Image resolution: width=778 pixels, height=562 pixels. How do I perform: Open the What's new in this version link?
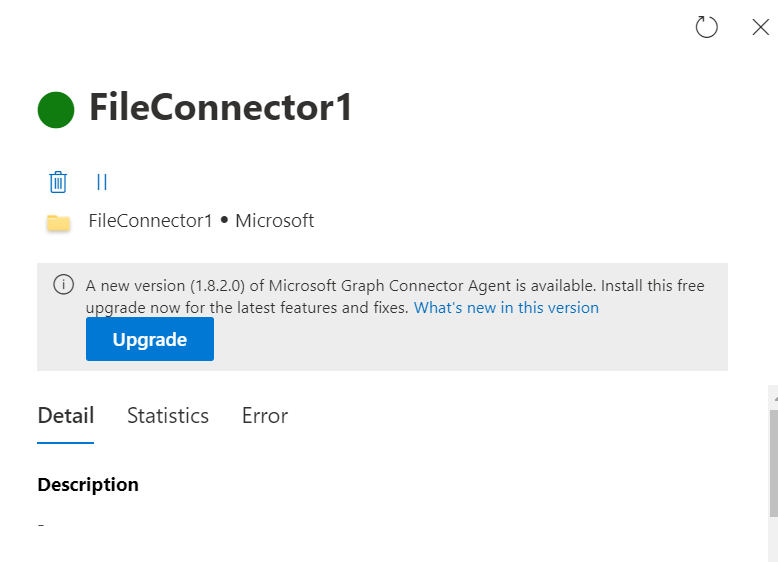[x=506, y=308]
